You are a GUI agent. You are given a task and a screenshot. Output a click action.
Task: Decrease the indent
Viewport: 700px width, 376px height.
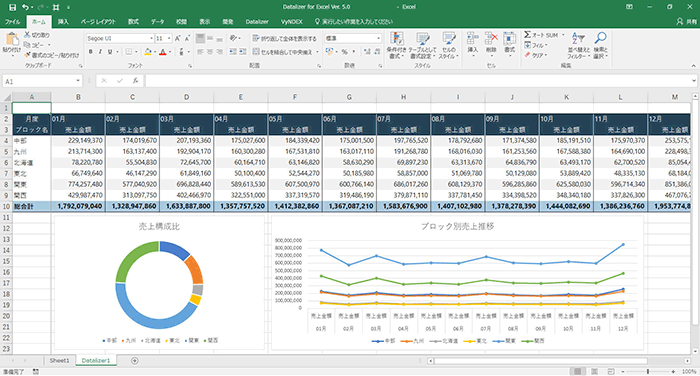pyautogui.click(x=233, y=52)
